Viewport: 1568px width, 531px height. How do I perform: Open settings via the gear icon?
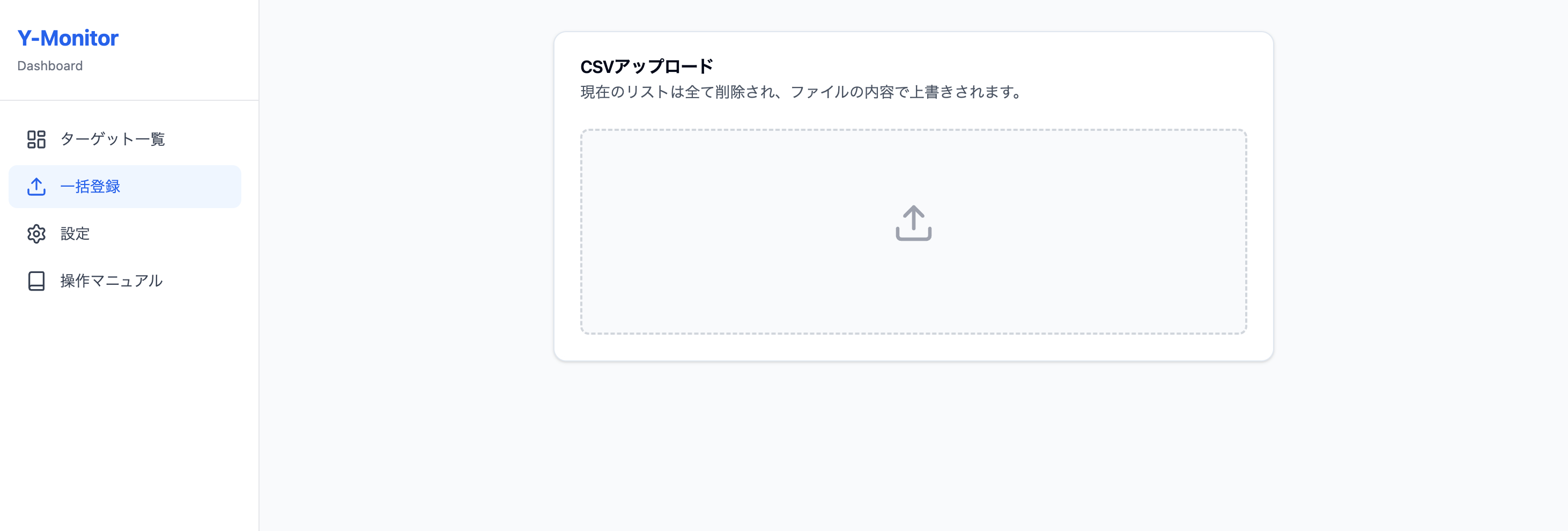36,234
